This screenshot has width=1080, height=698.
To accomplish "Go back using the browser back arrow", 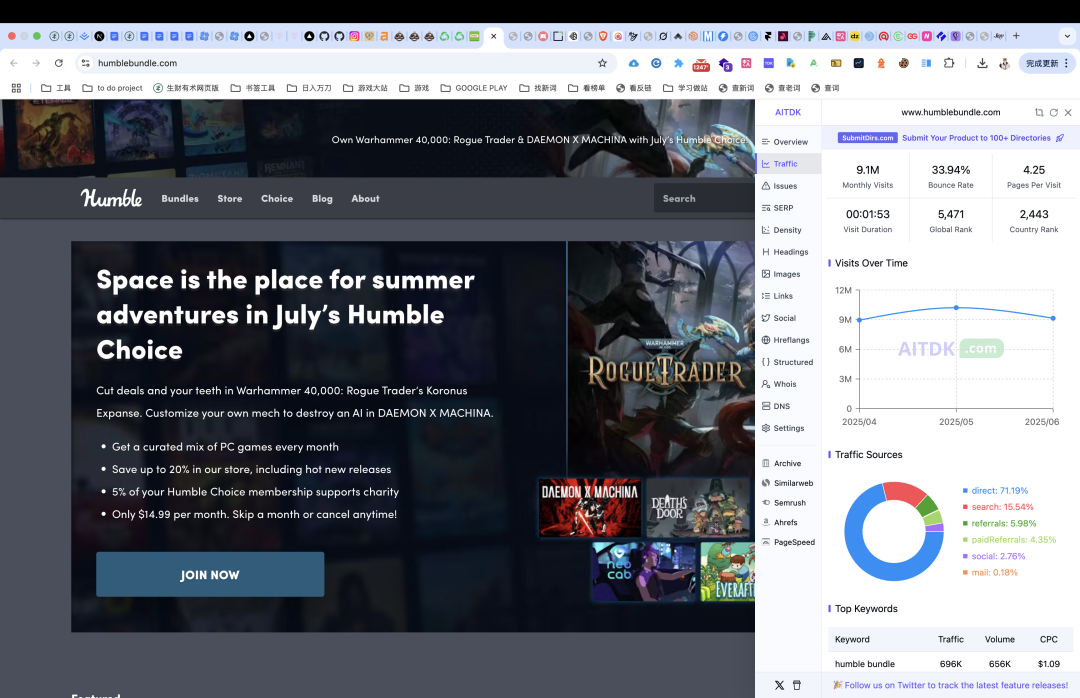I will click(14, 63).
